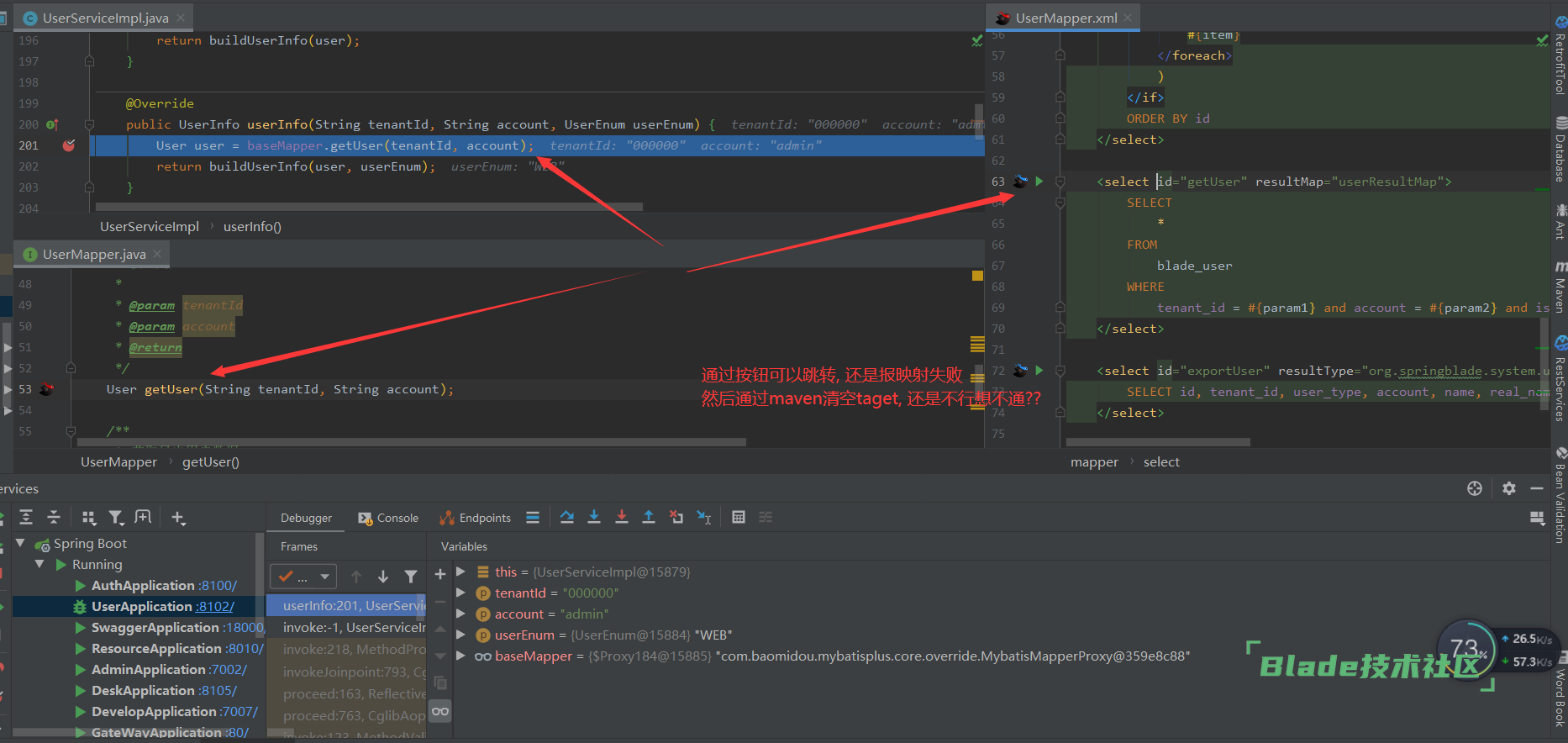Click the MyBatis bird icon at line 72
Viewport: 1568px width, 743px height.
(1020, 370)
